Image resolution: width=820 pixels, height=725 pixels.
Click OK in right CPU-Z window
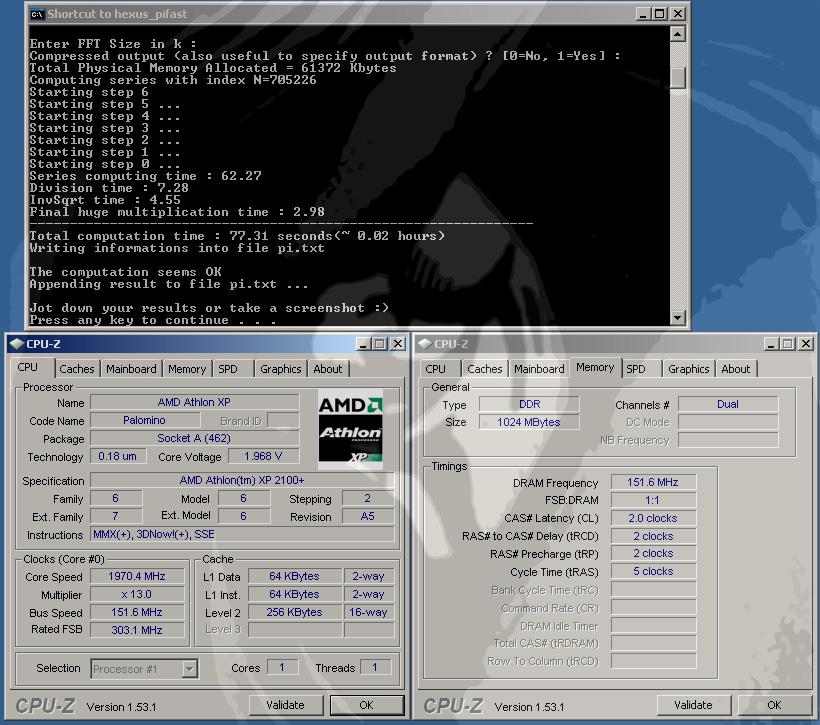click(x=775, y=705)
